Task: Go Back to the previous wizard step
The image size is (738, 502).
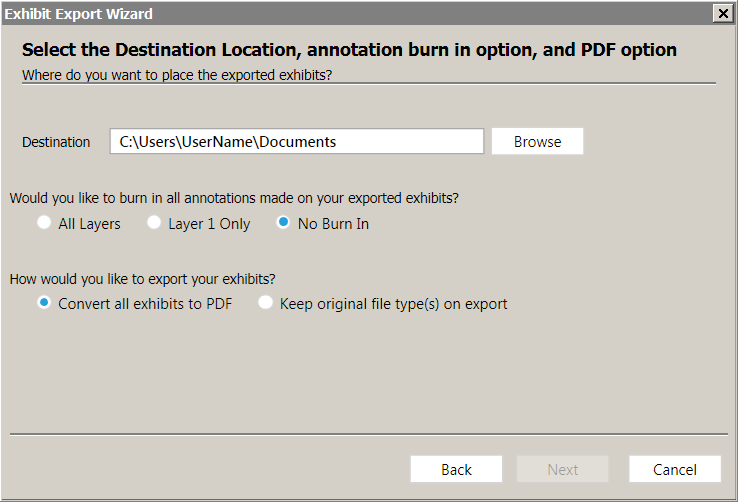Action: (x=456, y=469)
